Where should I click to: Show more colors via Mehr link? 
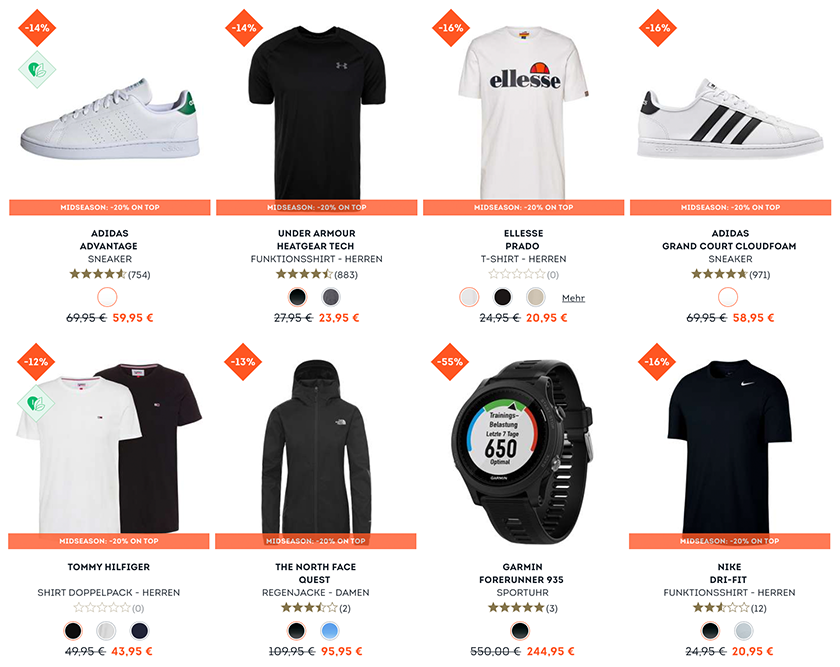click(x=573, y=298)
